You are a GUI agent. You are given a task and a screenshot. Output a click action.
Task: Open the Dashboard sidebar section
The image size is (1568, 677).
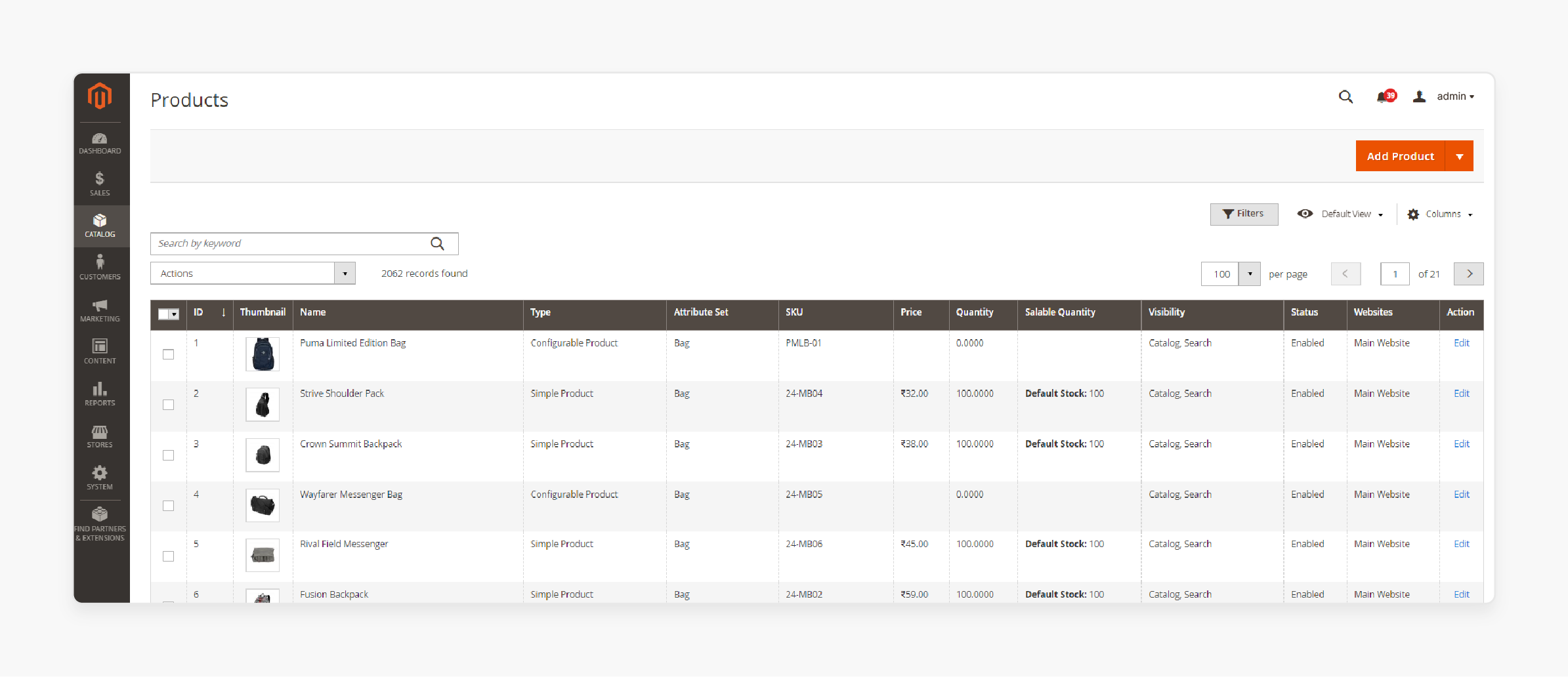[100, 143]
